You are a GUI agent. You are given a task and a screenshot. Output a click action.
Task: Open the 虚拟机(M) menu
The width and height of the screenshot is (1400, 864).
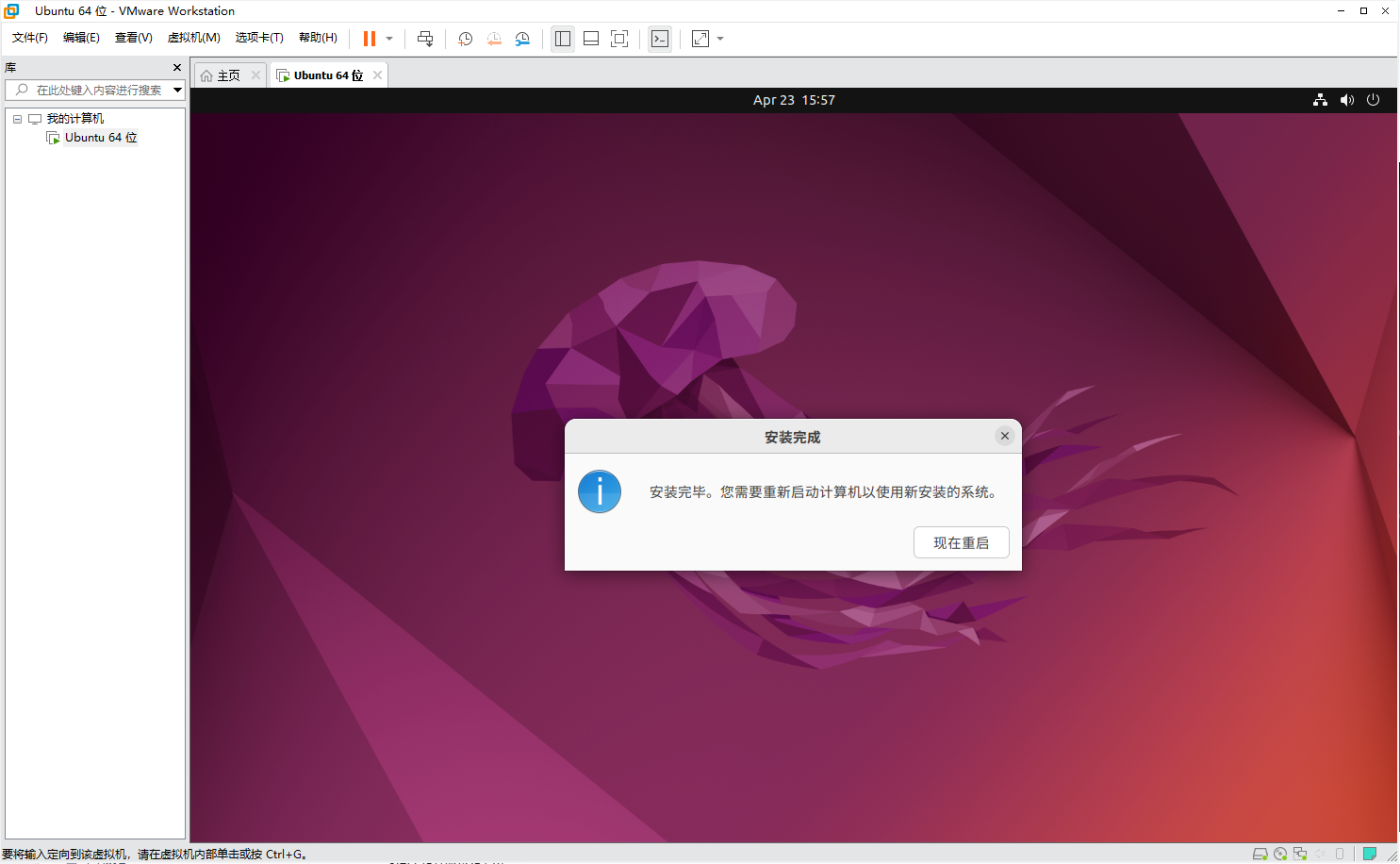coord(193,38)
